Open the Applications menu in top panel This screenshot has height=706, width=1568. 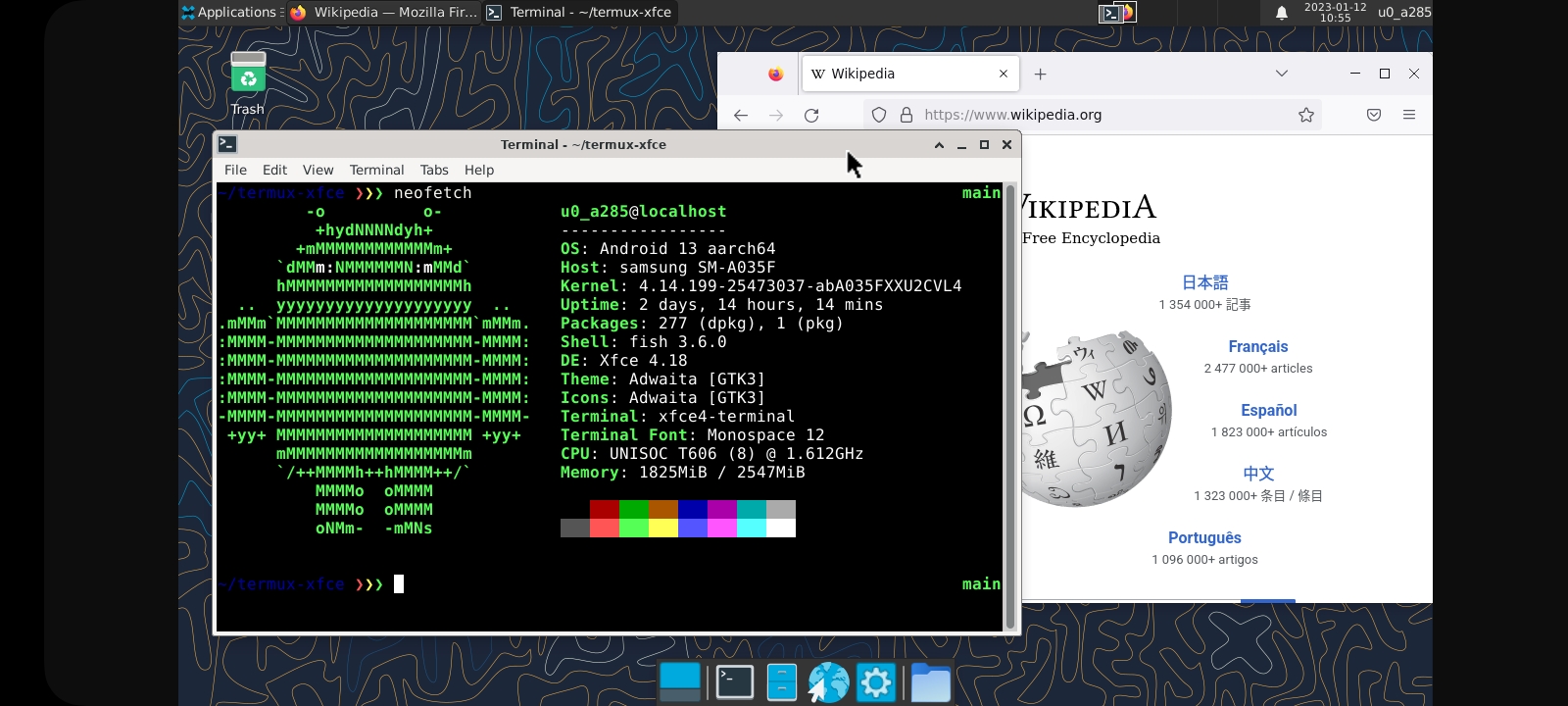[231, 12]
